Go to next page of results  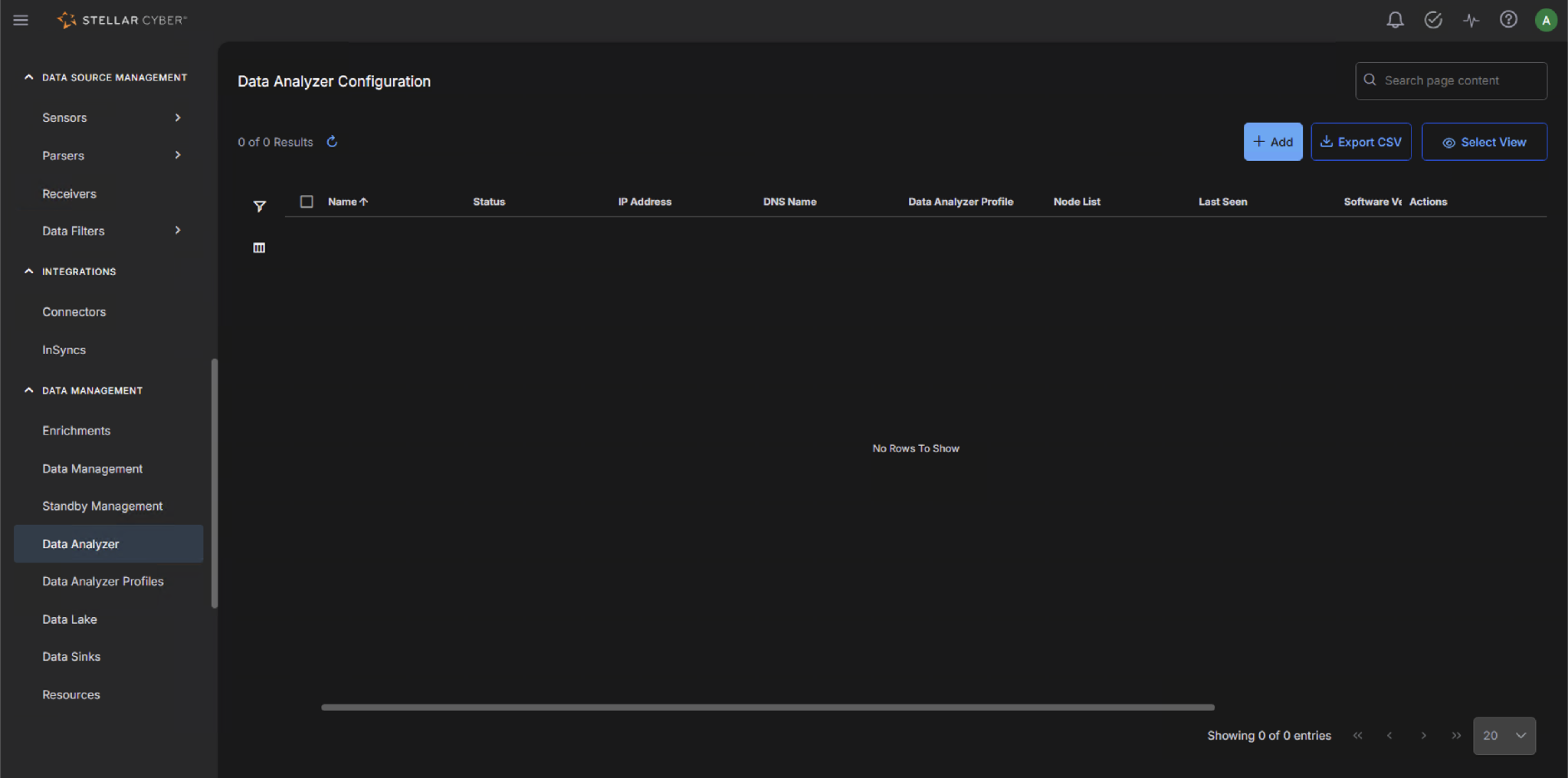click(1423, 736)
